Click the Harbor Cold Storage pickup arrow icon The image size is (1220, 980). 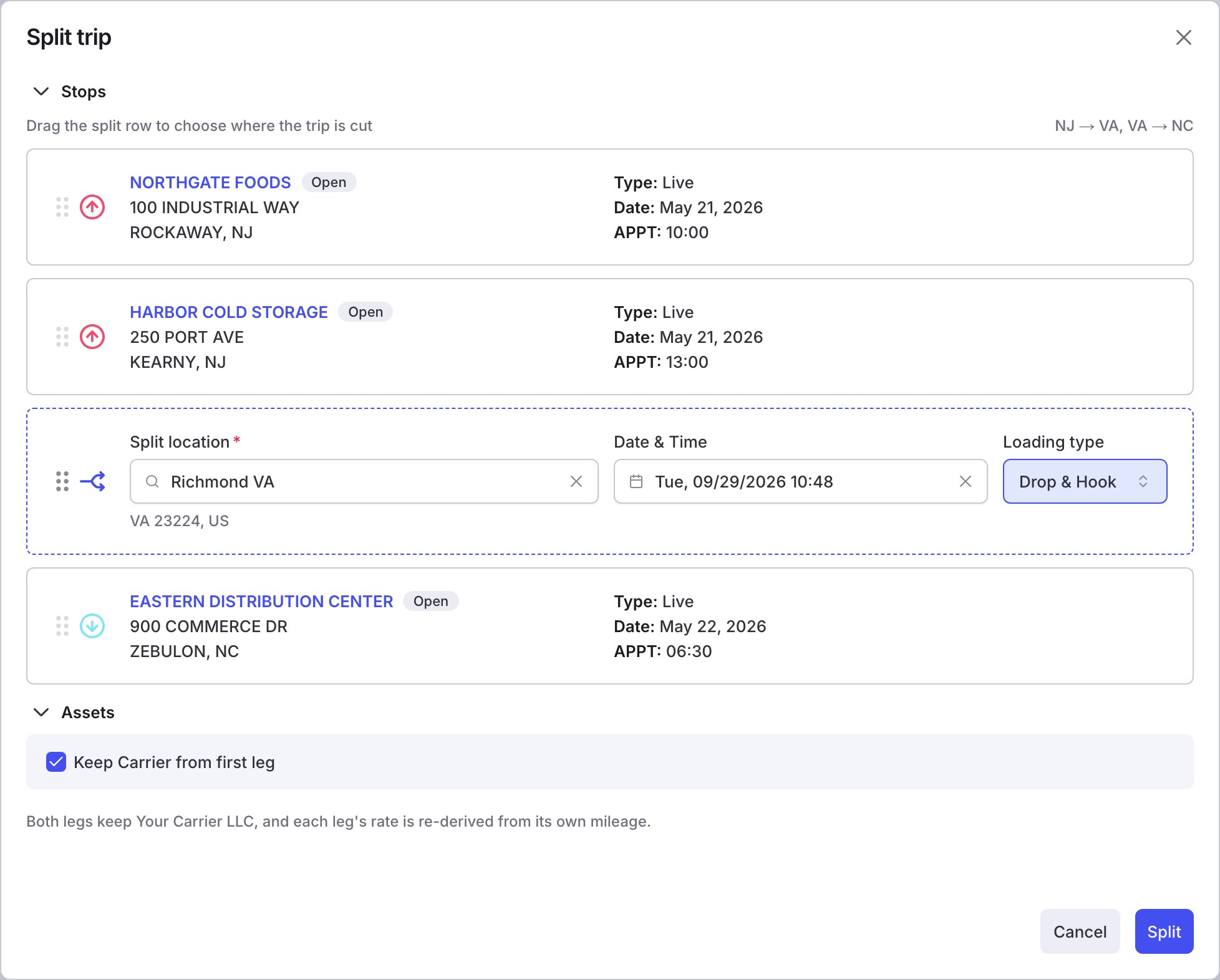[92, 337]
